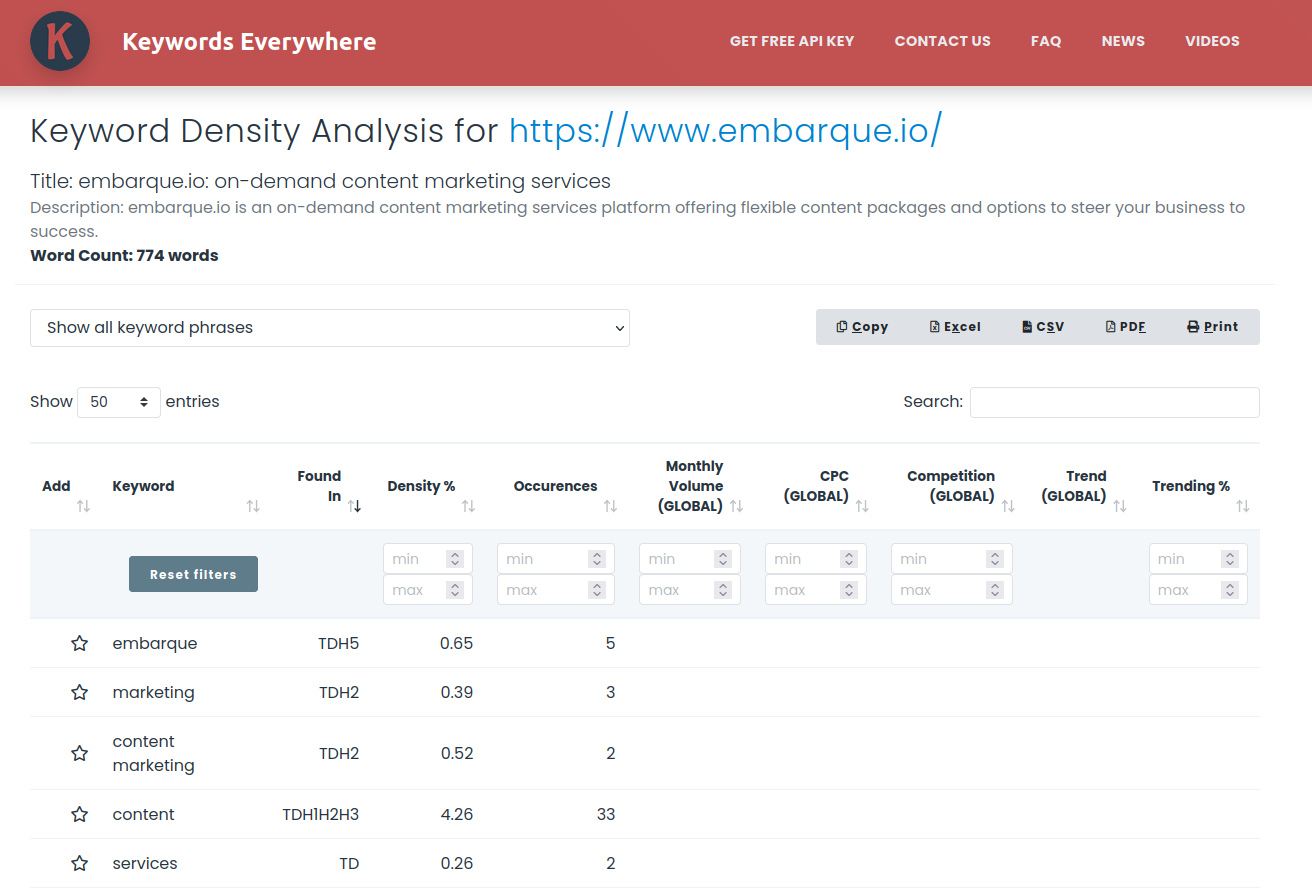Viewport: 1312px width, 889px height.
Task: Focus the Monthly Volume max field
Action: [x=690, y=590]
